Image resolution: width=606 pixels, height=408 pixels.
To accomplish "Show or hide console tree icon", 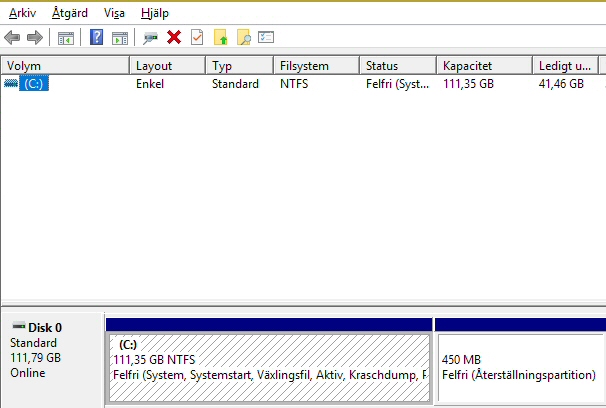I will (66, 38).
